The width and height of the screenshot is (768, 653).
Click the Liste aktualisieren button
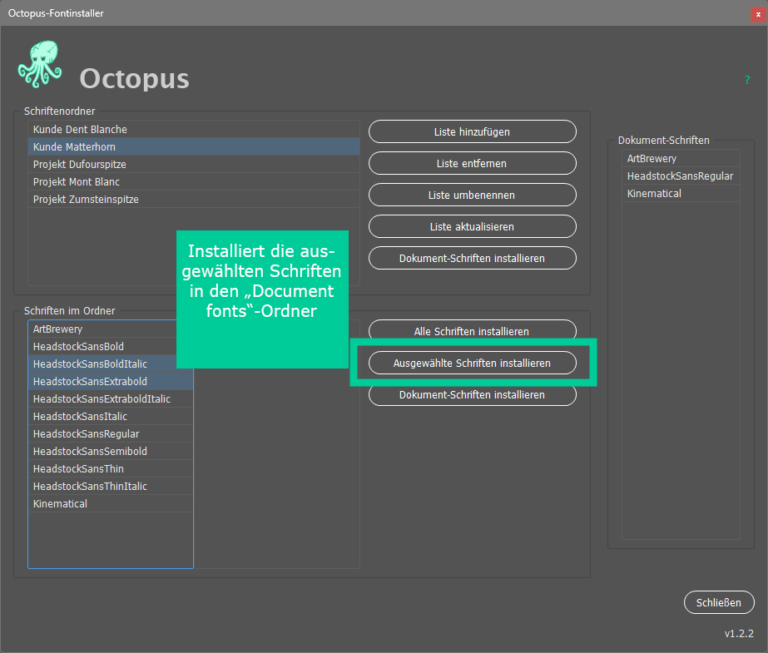click(472, 227)
